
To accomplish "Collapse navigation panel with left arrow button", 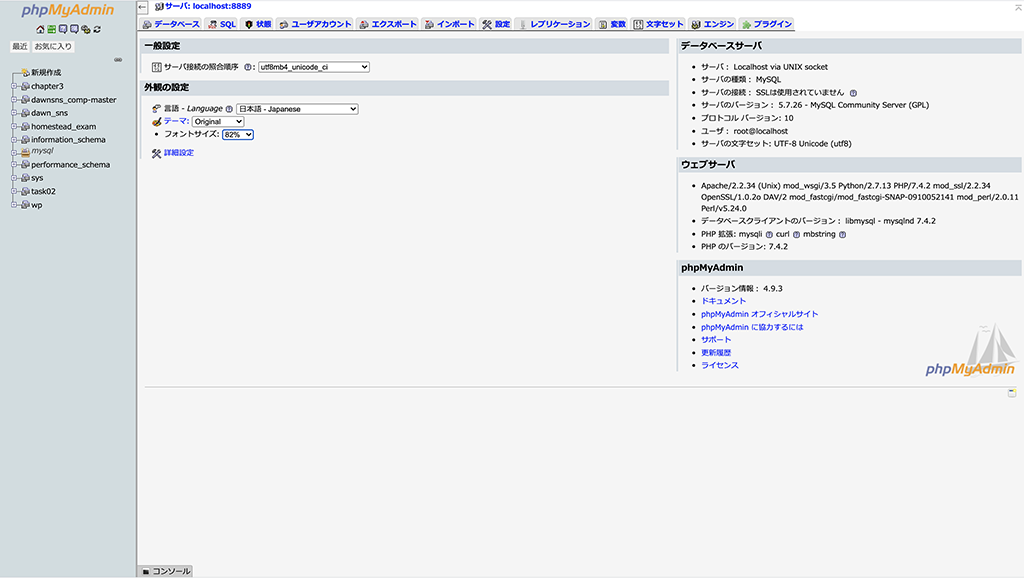I will coord(142,7).
